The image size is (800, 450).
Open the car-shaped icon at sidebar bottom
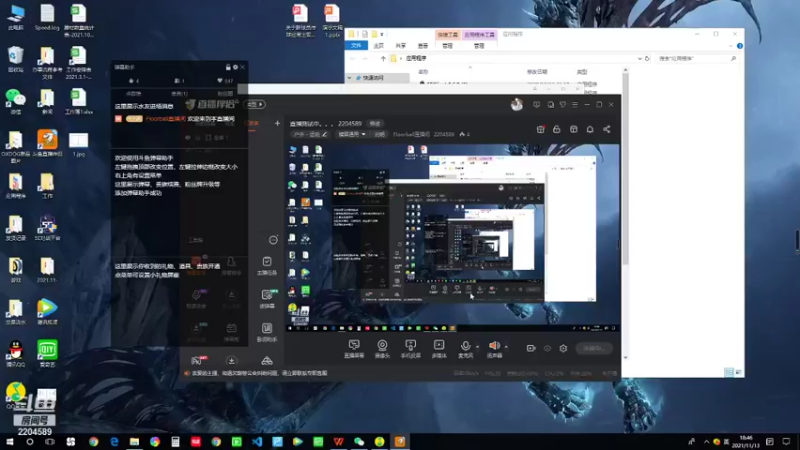click(267, 361)
